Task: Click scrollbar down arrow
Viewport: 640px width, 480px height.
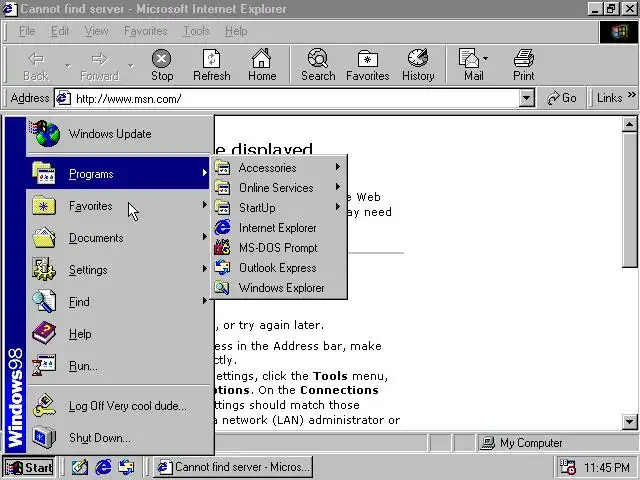Action: [x=629, y=422]
